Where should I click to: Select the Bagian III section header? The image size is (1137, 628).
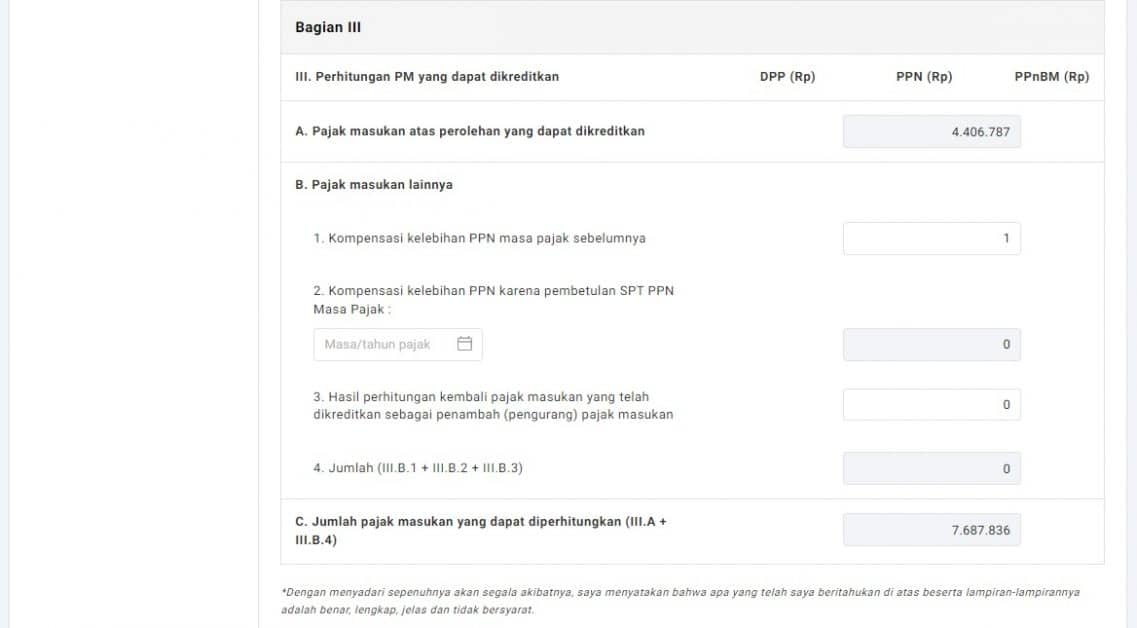pyautogui.click(x=328, y=27)
